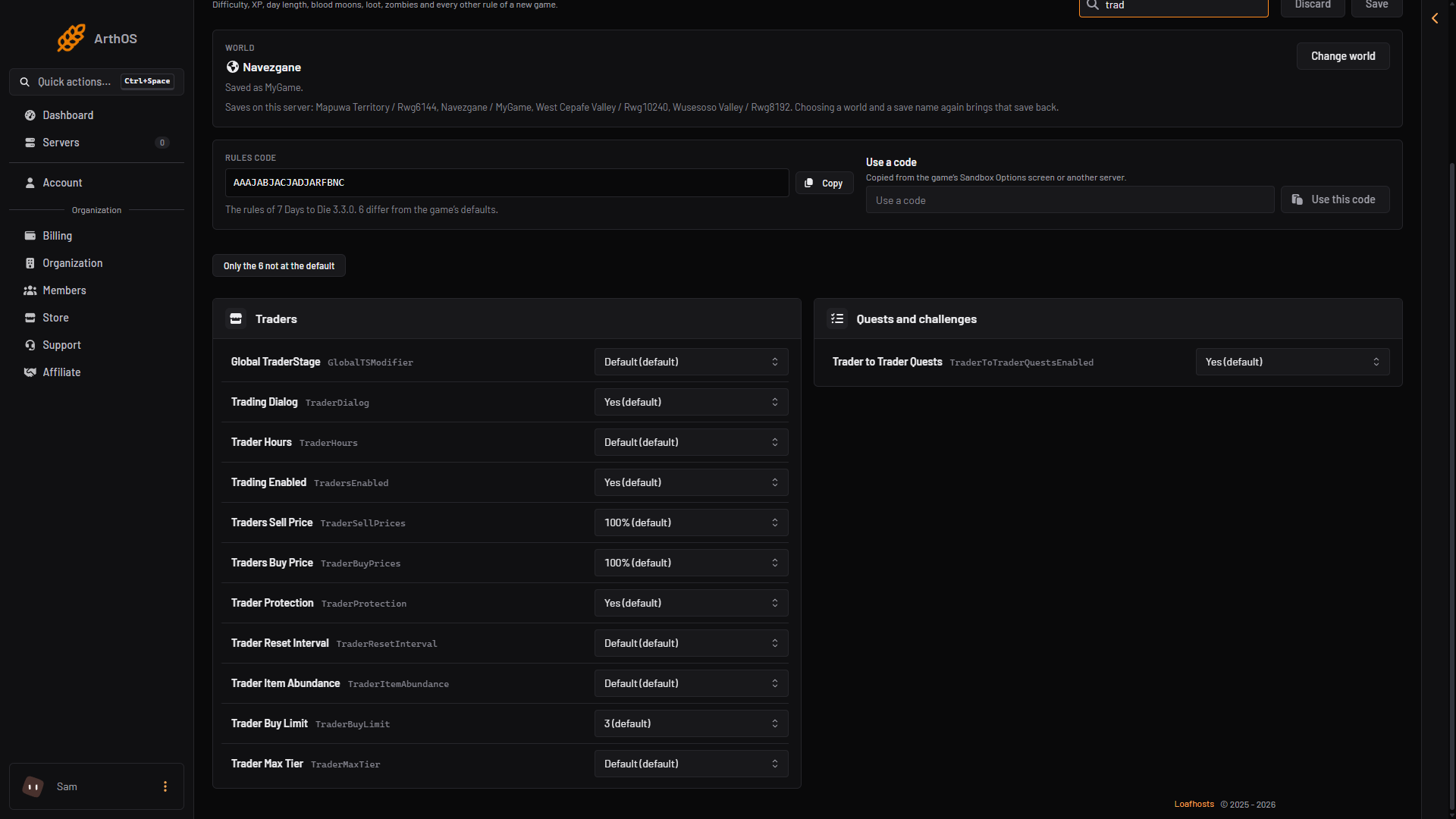Open the Organization settings

96,263
